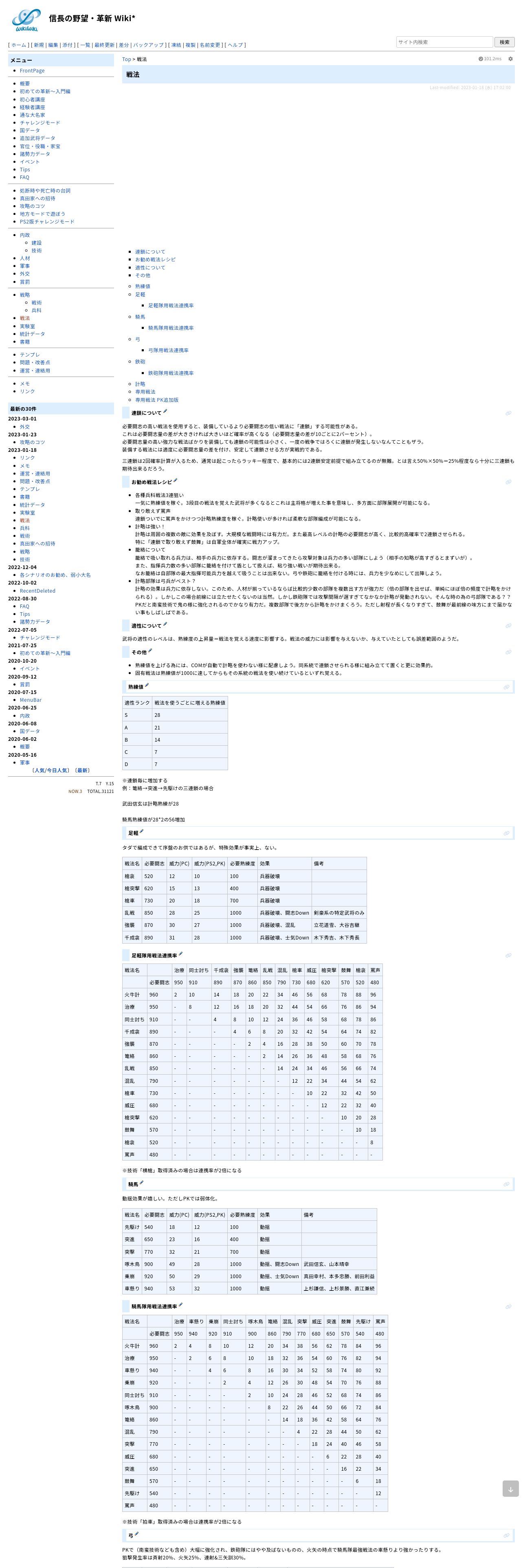Open 差分 in the top navigation bar
The width and height of the screenshot is (523, 1568).
click(123, 45)
